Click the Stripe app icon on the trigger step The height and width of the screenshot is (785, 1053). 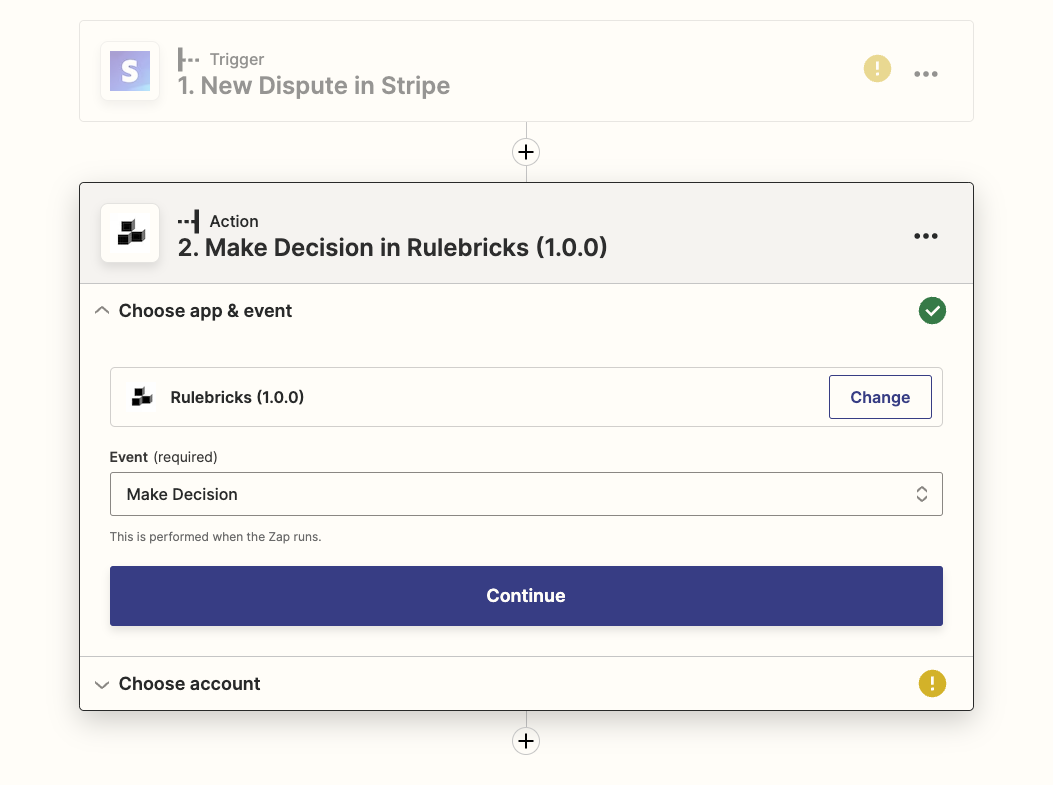coord(129,71)
